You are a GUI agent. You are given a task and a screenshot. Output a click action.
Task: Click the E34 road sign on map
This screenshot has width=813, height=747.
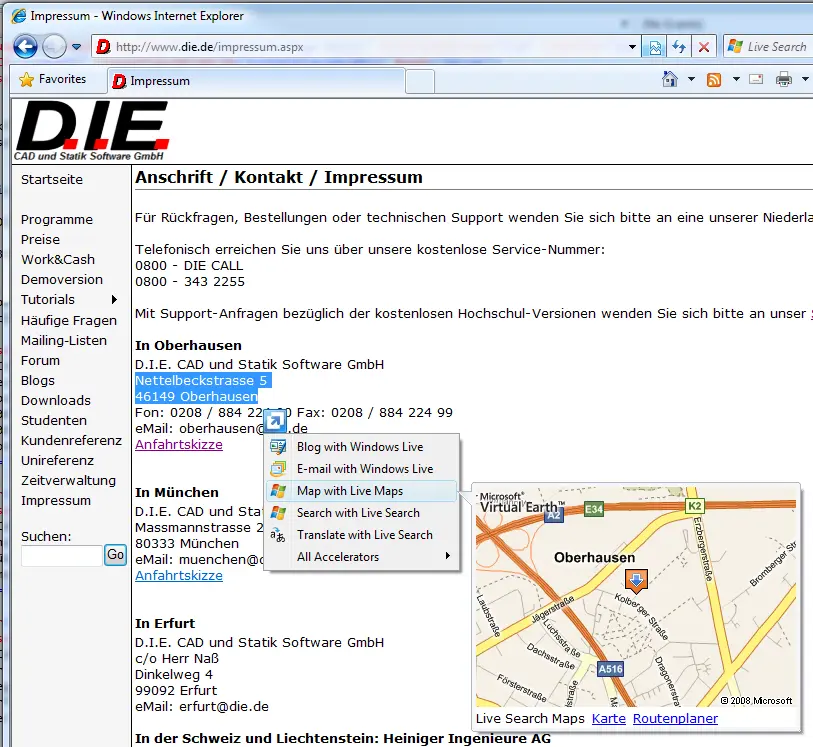click(594, 509)
